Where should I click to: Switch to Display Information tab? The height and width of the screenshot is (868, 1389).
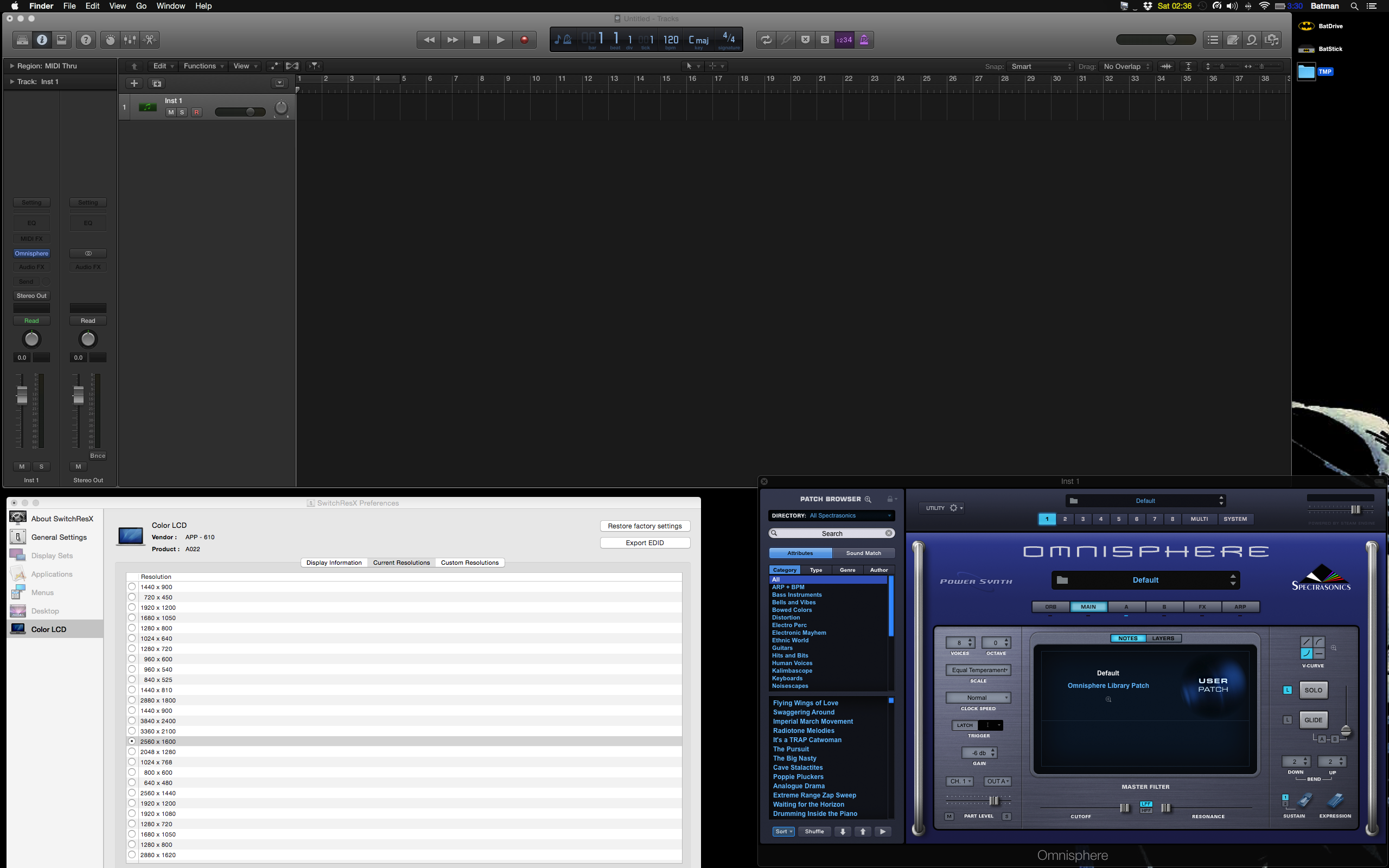tap(334, 563)
